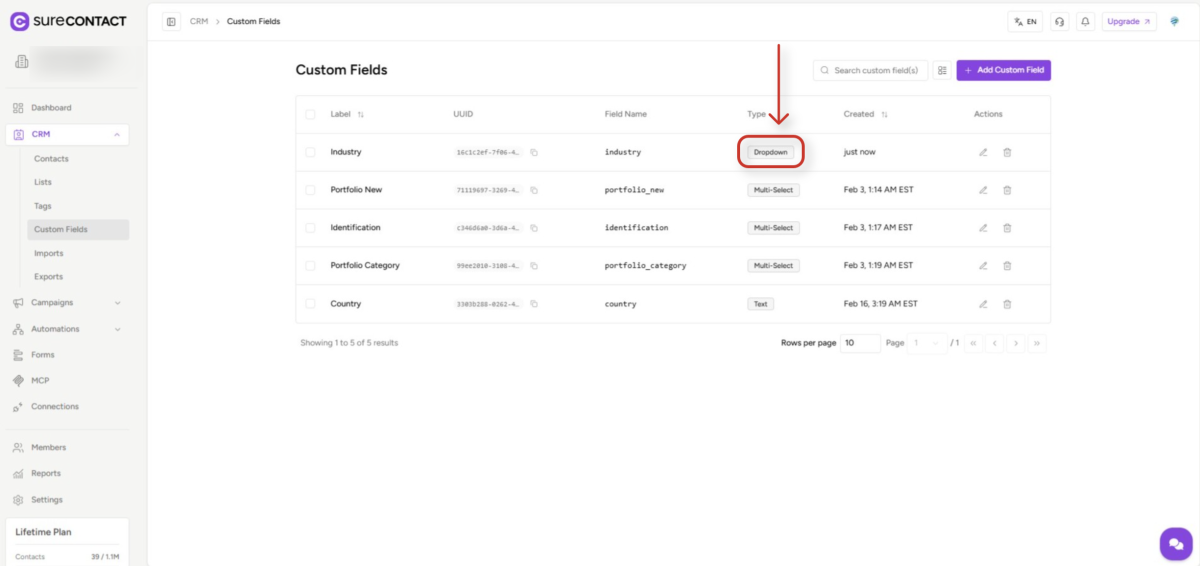Go to the previous page arrow
Viewport: 1200px width, 566px height.
[994, 343]
